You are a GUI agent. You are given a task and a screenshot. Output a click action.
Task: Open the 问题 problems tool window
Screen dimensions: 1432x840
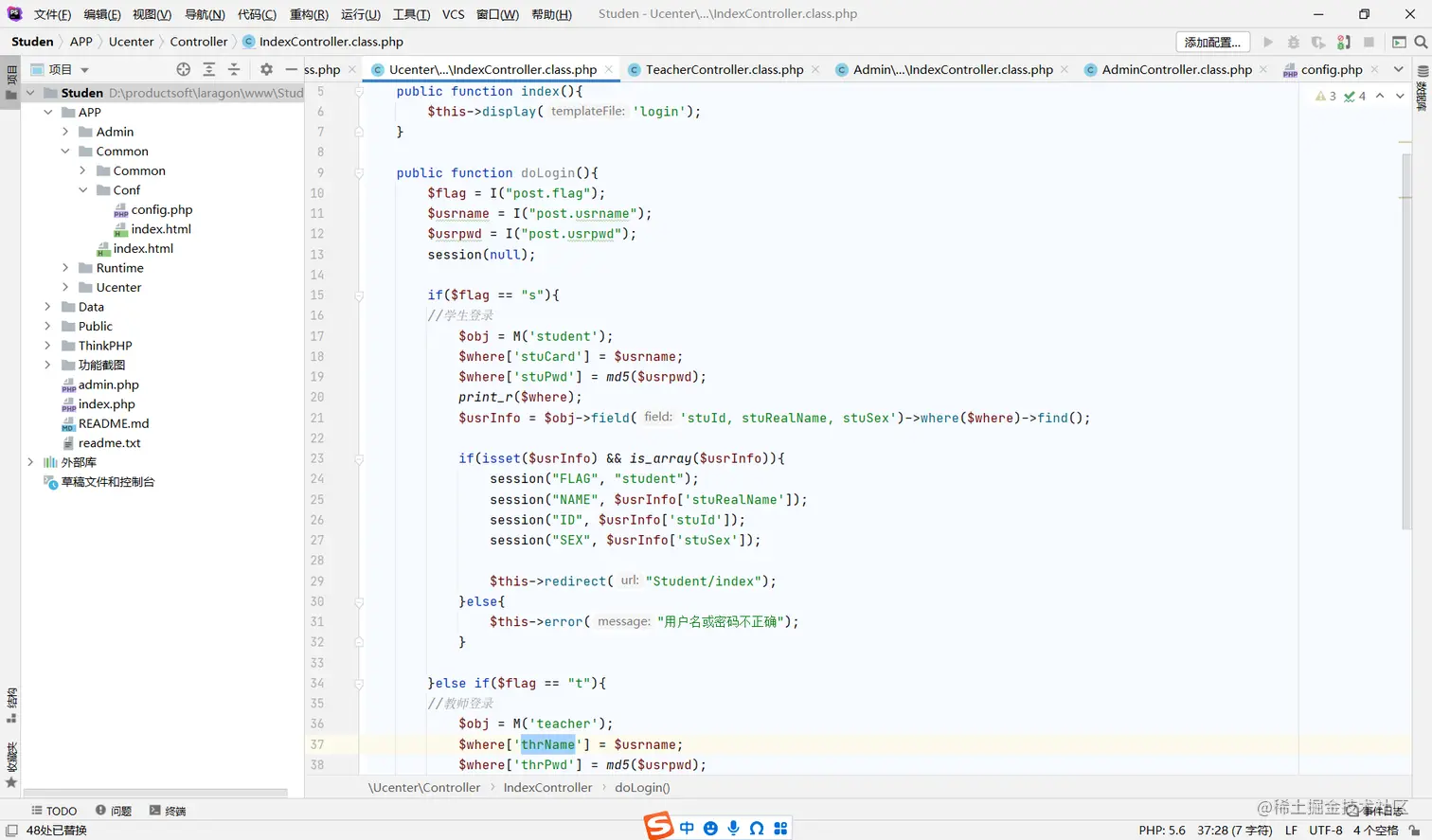(x=114, y=811)
